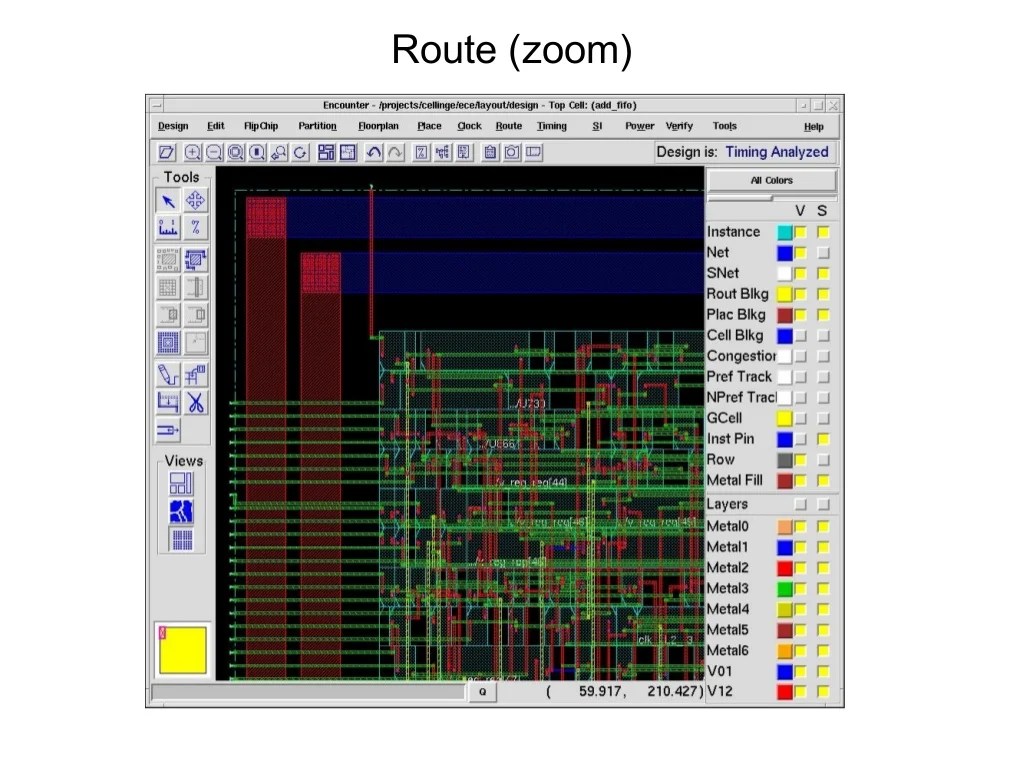Viewport: 1024px width, 768px height.
Task: Select the Ruler tool in Tools panel
Action: coord(168,227)
